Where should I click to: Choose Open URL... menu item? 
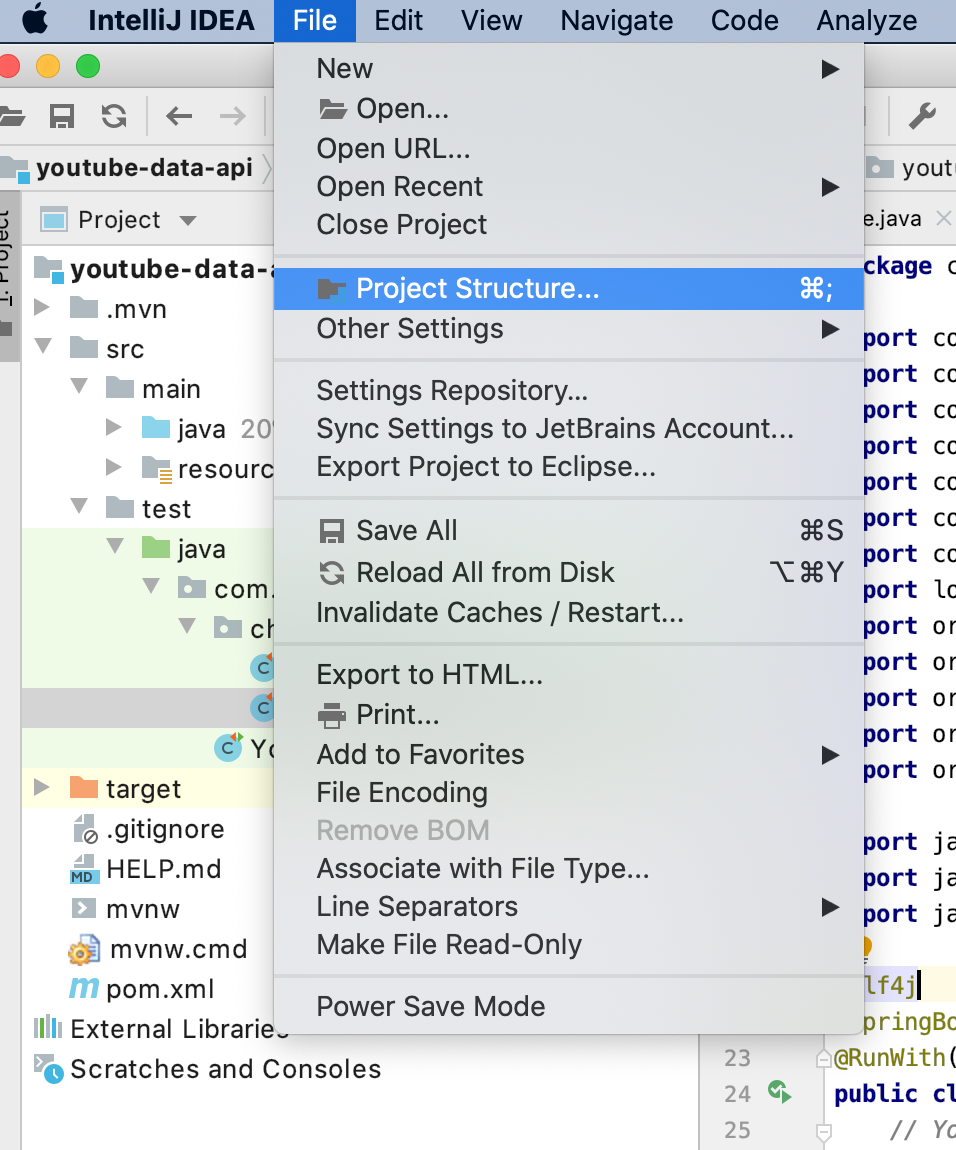click(x=569, y=149)
